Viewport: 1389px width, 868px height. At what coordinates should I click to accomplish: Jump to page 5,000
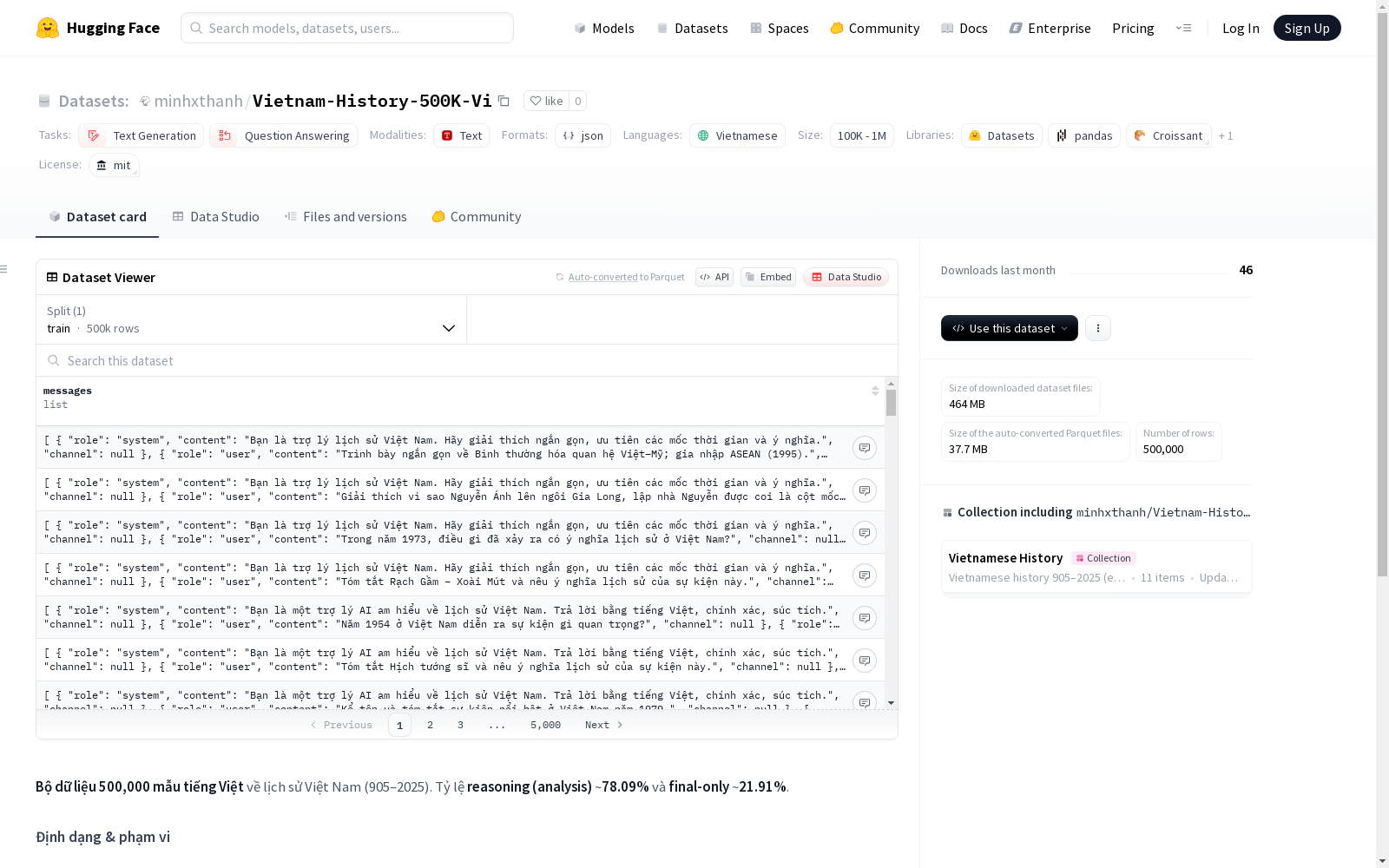click(545, 725)
